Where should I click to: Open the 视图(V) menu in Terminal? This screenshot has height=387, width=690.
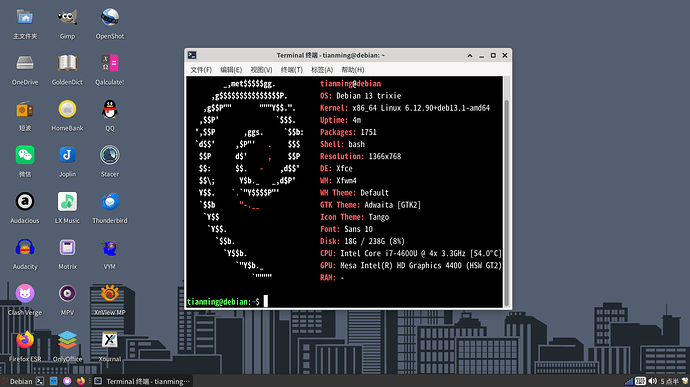point(261,70)
